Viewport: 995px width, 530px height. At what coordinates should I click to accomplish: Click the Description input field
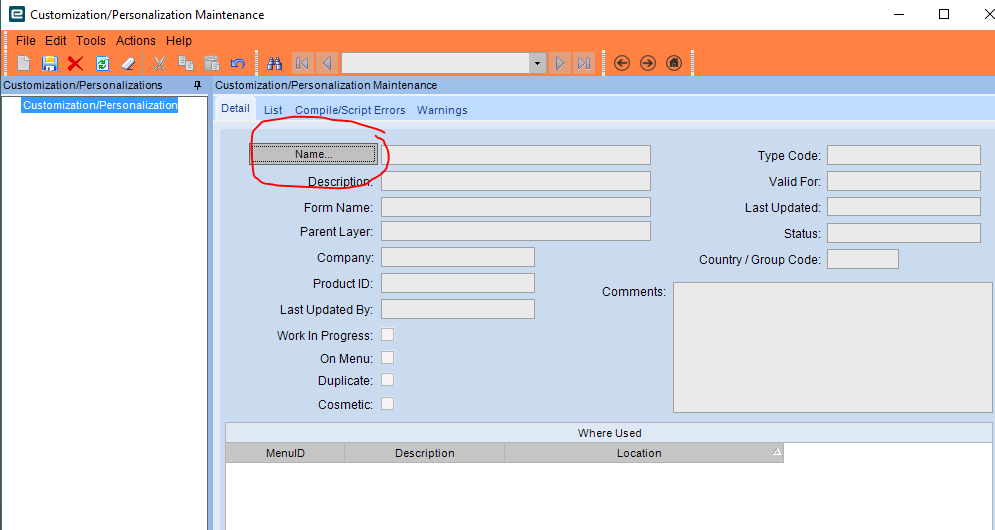[x=516, y=181]
